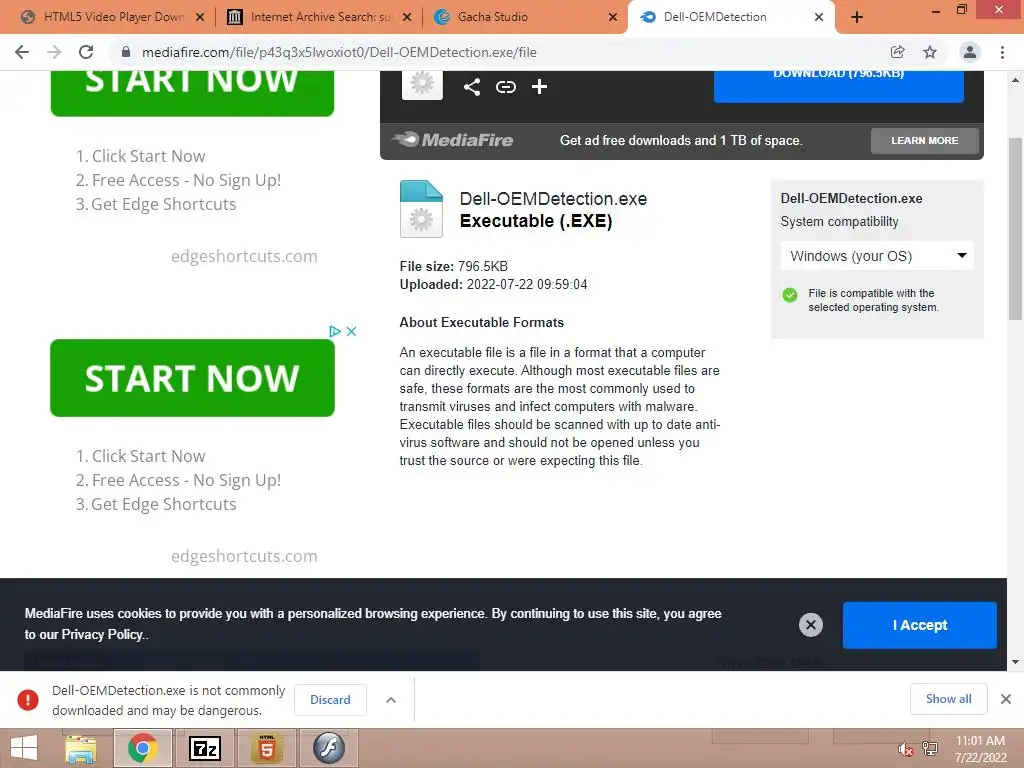1024x768 pixels.
Task: Click the red download warning icon
Action: pyautogui.click(x=28, y=699)
